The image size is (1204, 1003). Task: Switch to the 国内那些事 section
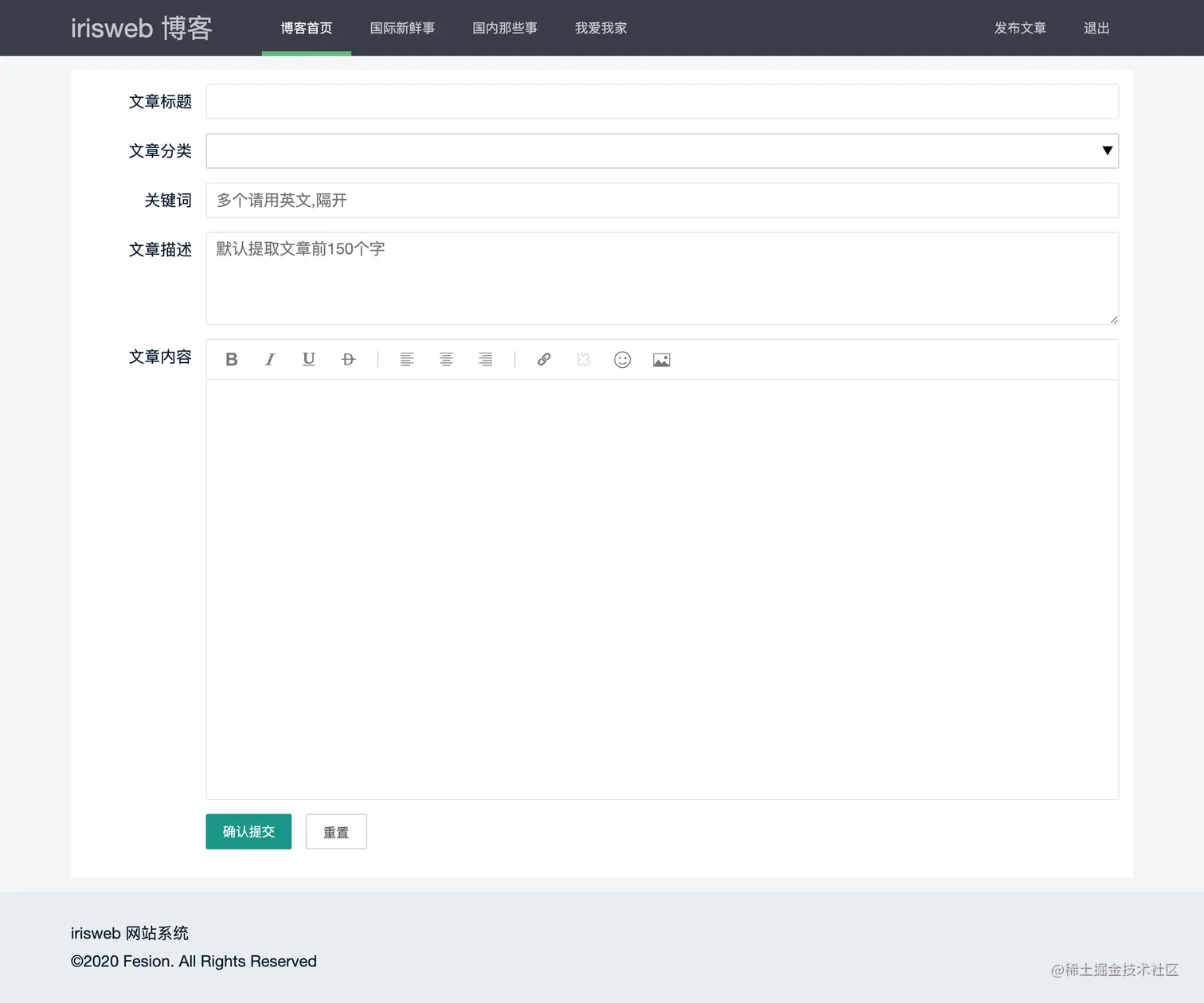[x=504, y=28]
